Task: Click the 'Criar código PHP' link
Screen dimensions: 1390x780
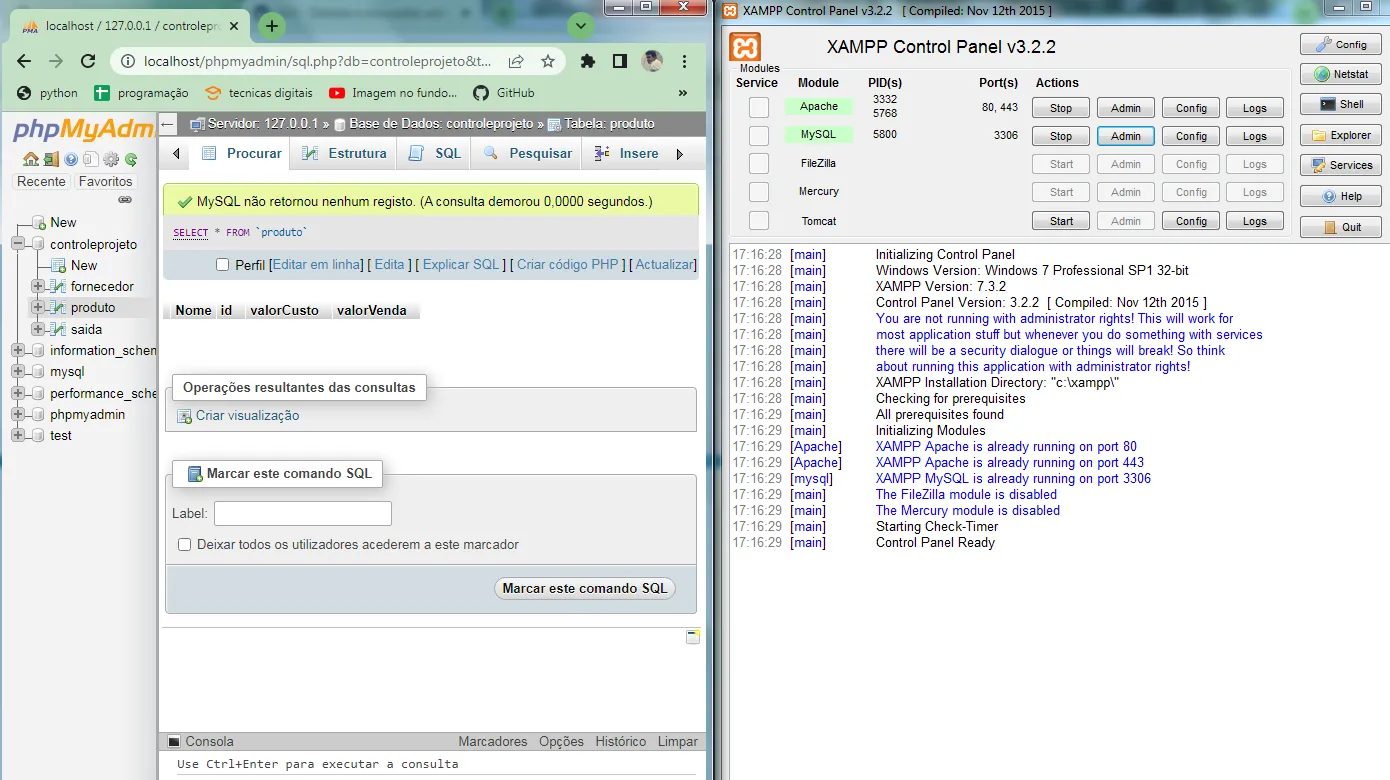Action: 567,265
